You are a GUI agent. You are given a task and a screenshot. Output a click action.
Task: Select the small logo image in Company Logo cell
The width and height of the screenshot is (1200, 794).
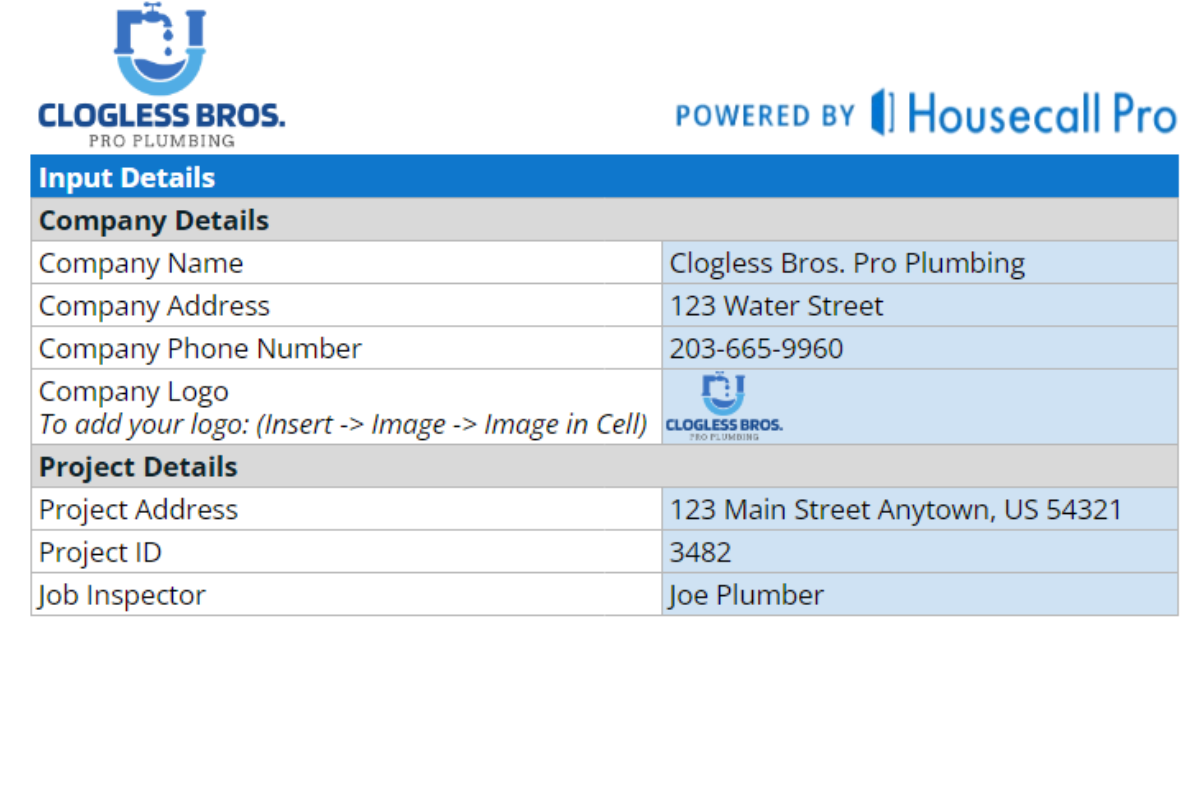(724, 407)
